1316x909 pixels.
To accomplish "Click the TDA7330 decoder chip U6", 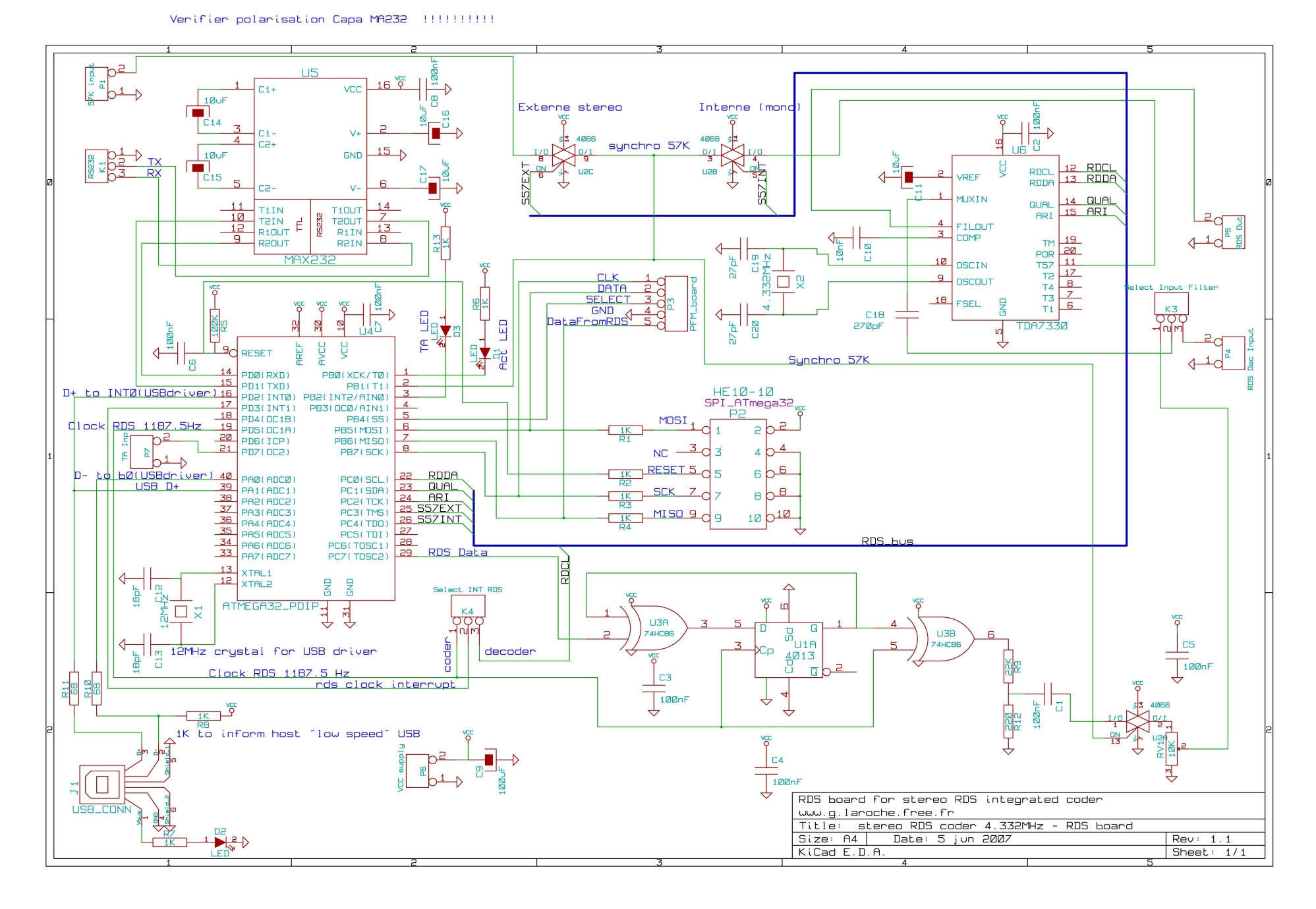I will (x=1004, y=237).
